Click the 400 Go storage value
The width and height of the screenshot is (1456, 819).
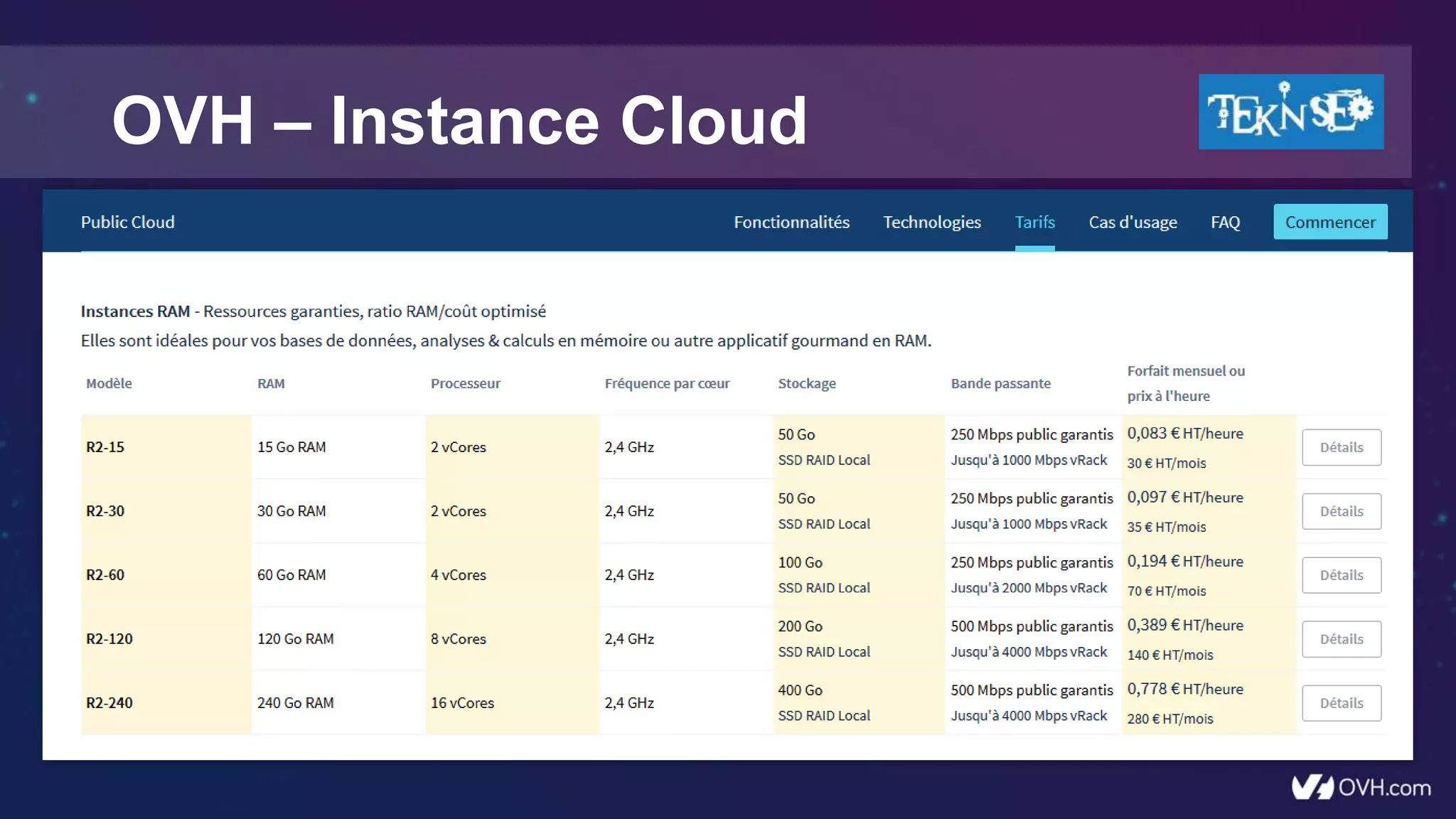(x=800, y=690)
